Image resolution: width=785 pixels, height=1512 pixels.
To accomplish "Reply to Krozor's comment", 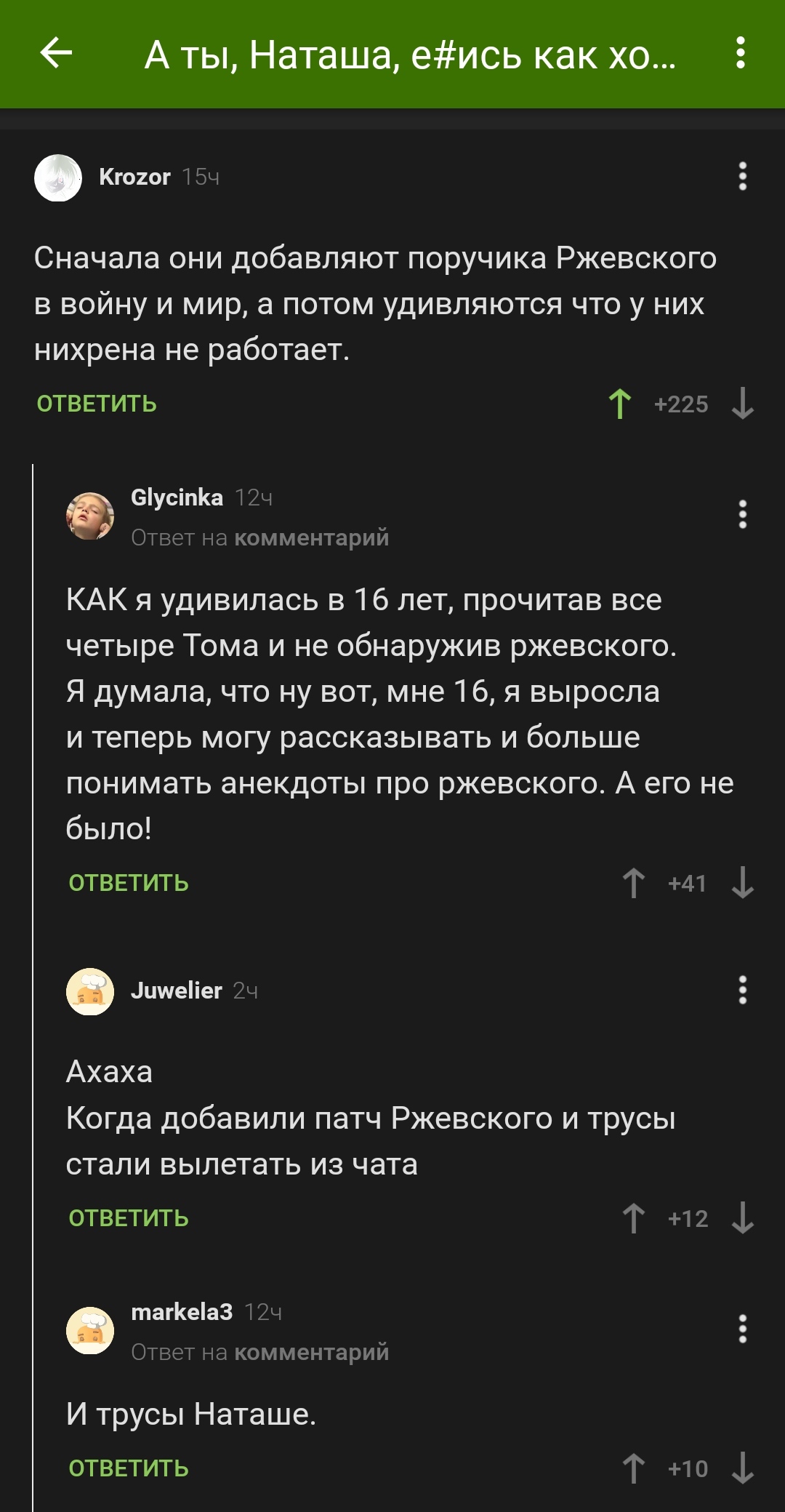I will coord(97,404).
